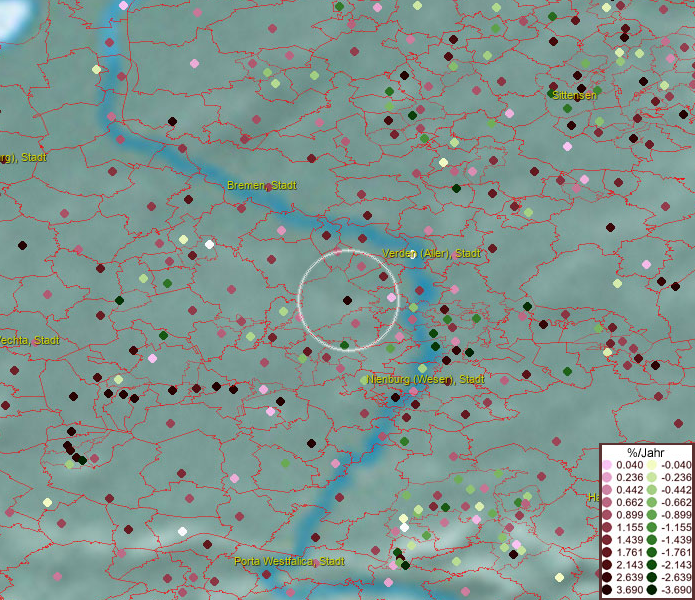
Task: Click the Sittensen place label
Action: point(574,95)
